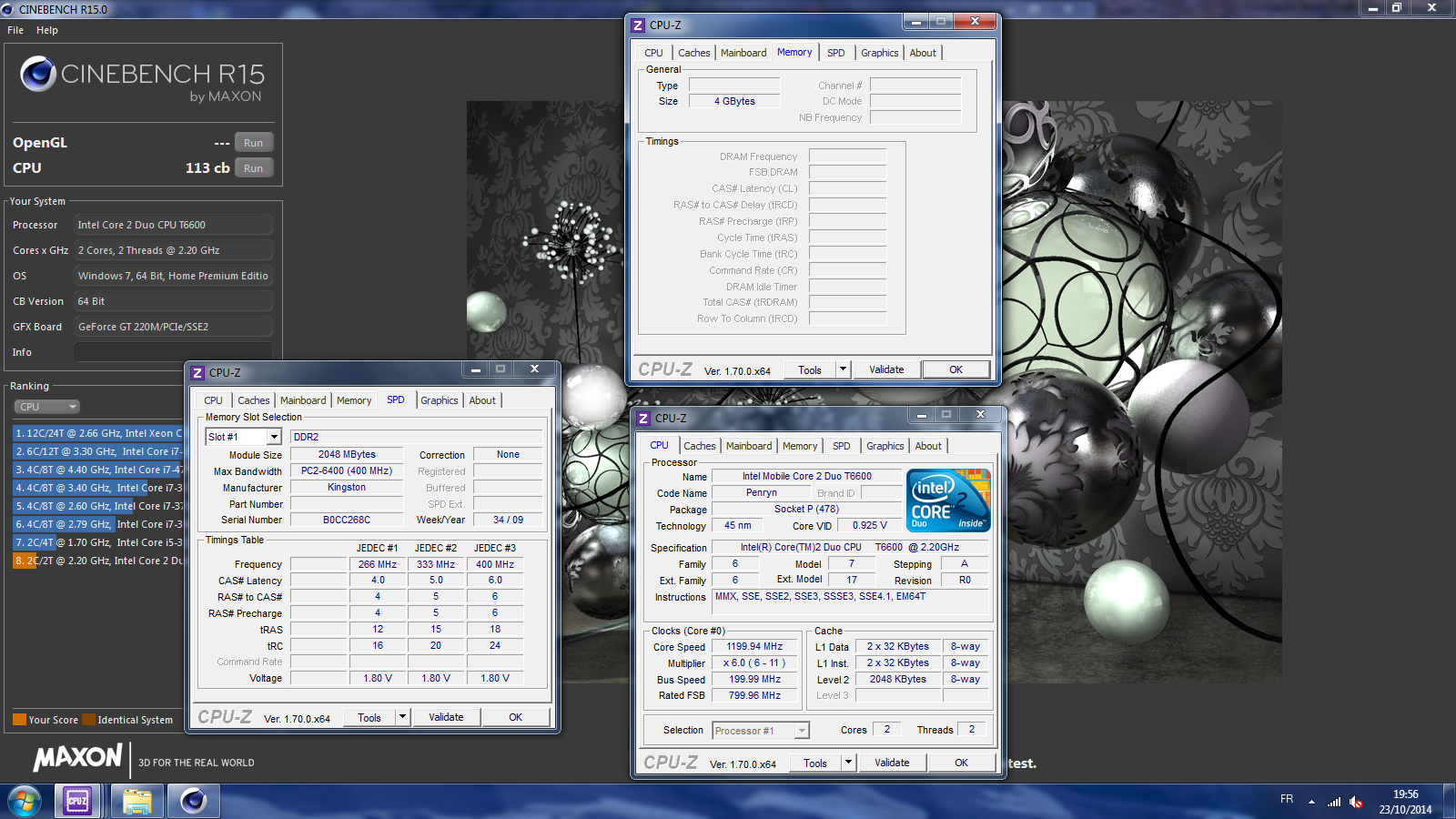Click the Core Speed value 1199.94 MHz

click(x=754, y=647)
